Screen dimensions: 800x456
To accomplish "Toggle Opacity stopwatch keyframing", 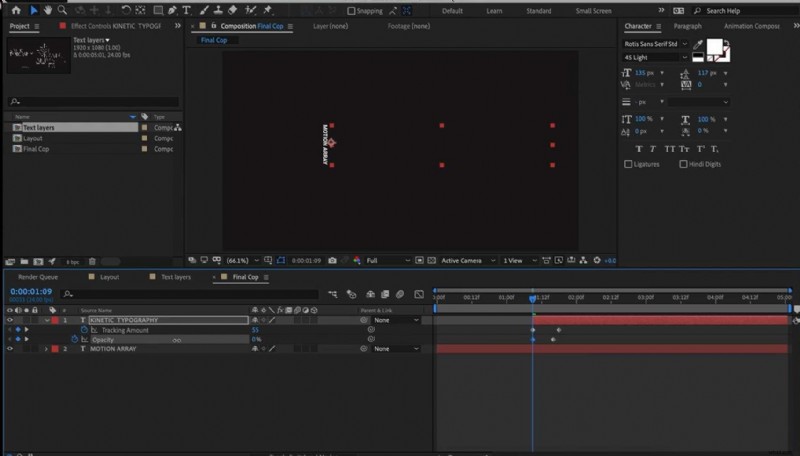I will pos(74,339).
